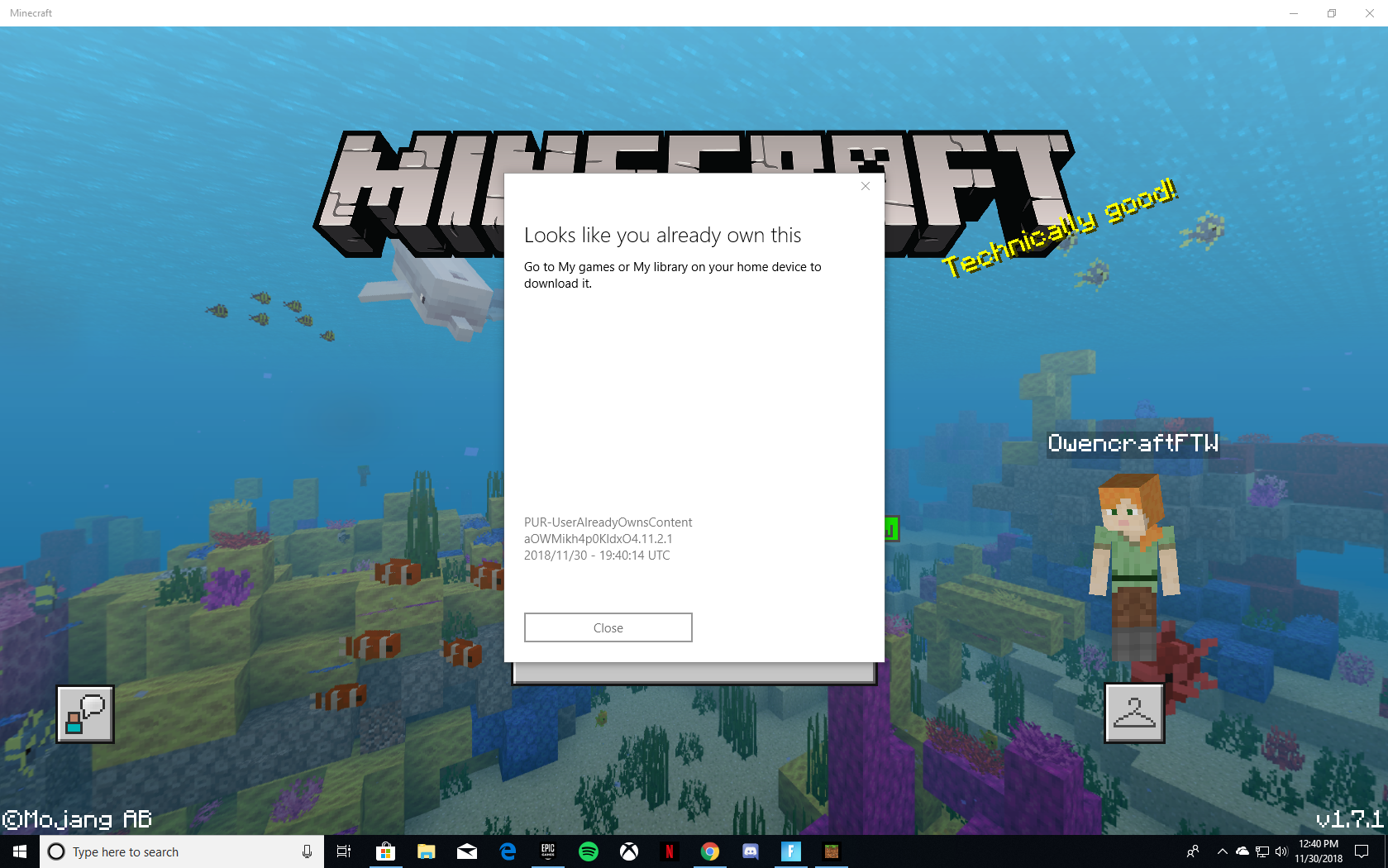Click the timestamp '2018/11/30 - 19:40:14 UTC'
The width and height of the screenshot is (1388, 868).
[597, 556]
